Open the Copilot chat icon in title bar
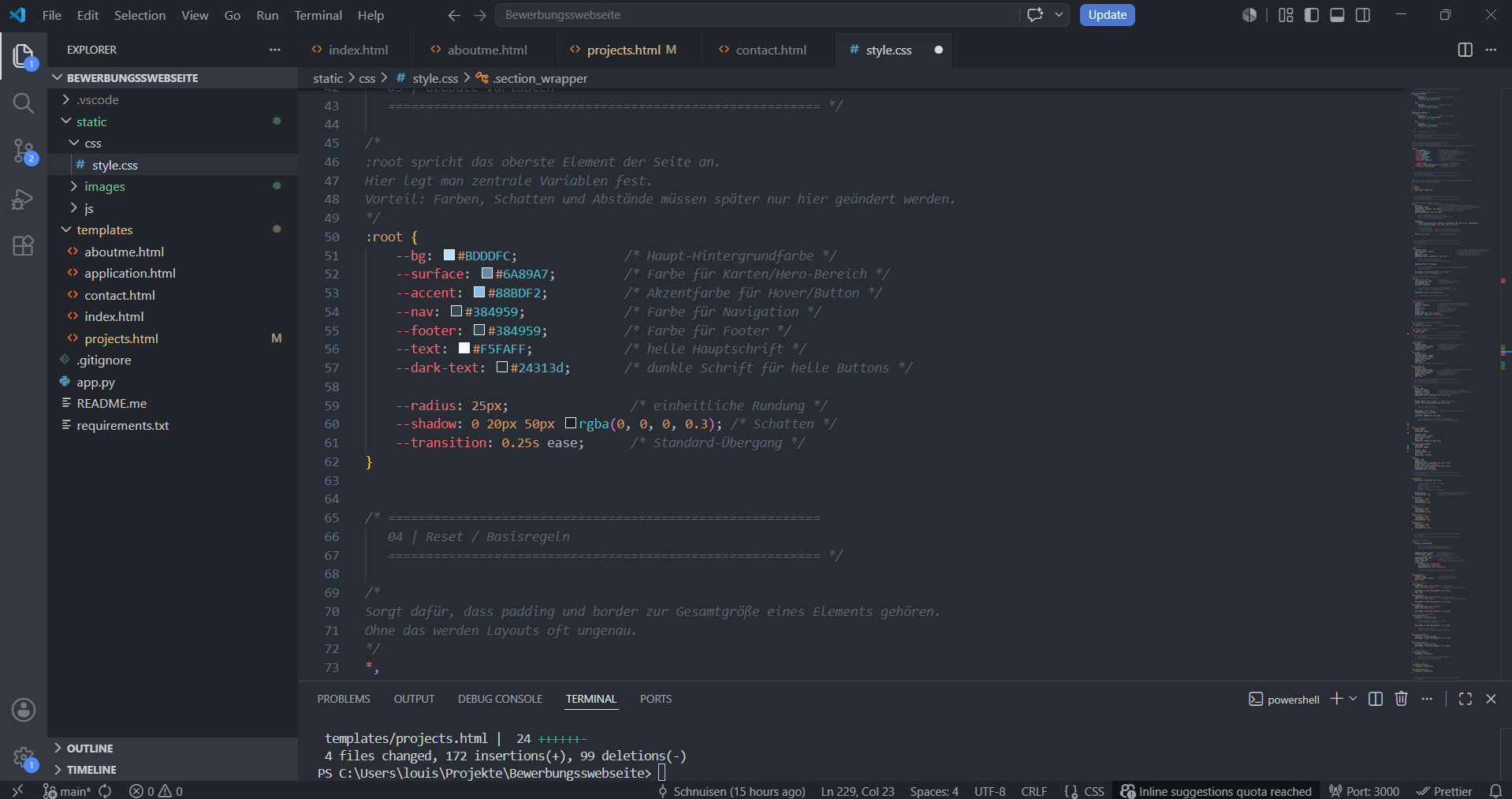This screenshot has width=1512, height=799. pos(1035,15)
